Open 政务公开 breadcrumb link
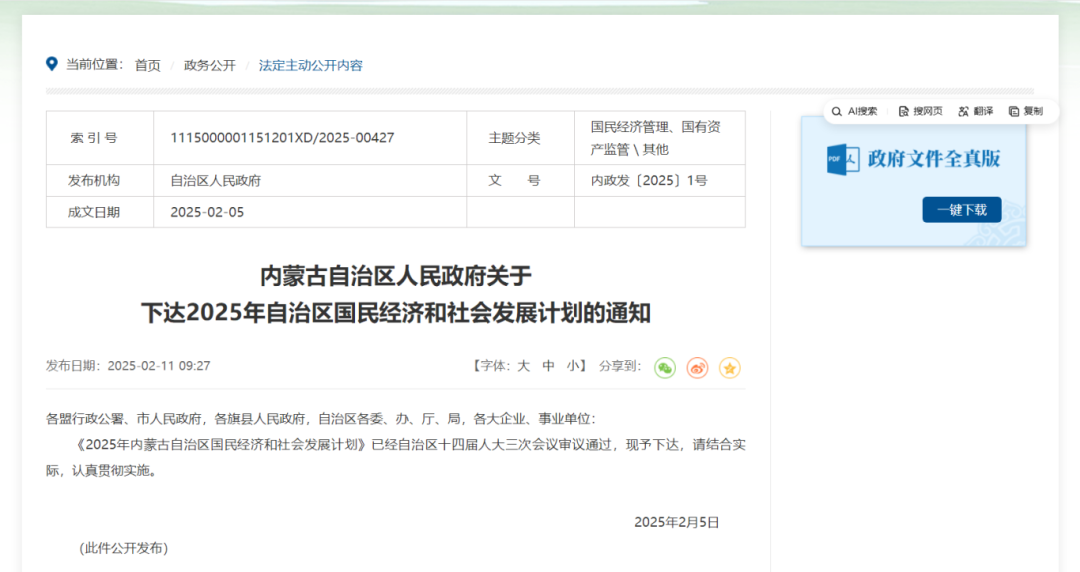This screenshot has width=1080, height=572. coord(210,65)
